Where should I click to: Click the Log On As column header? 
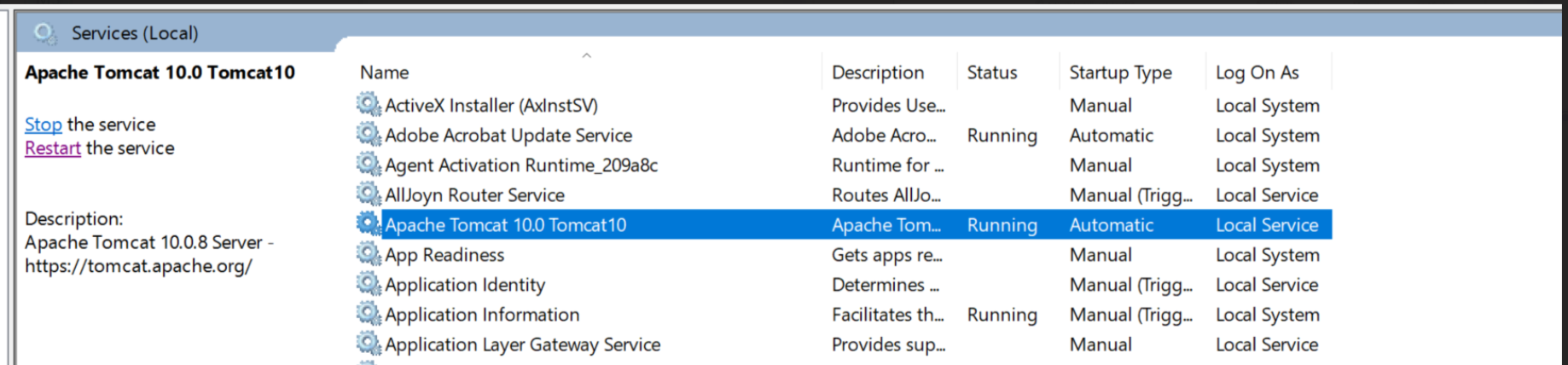coord(1257,72)
